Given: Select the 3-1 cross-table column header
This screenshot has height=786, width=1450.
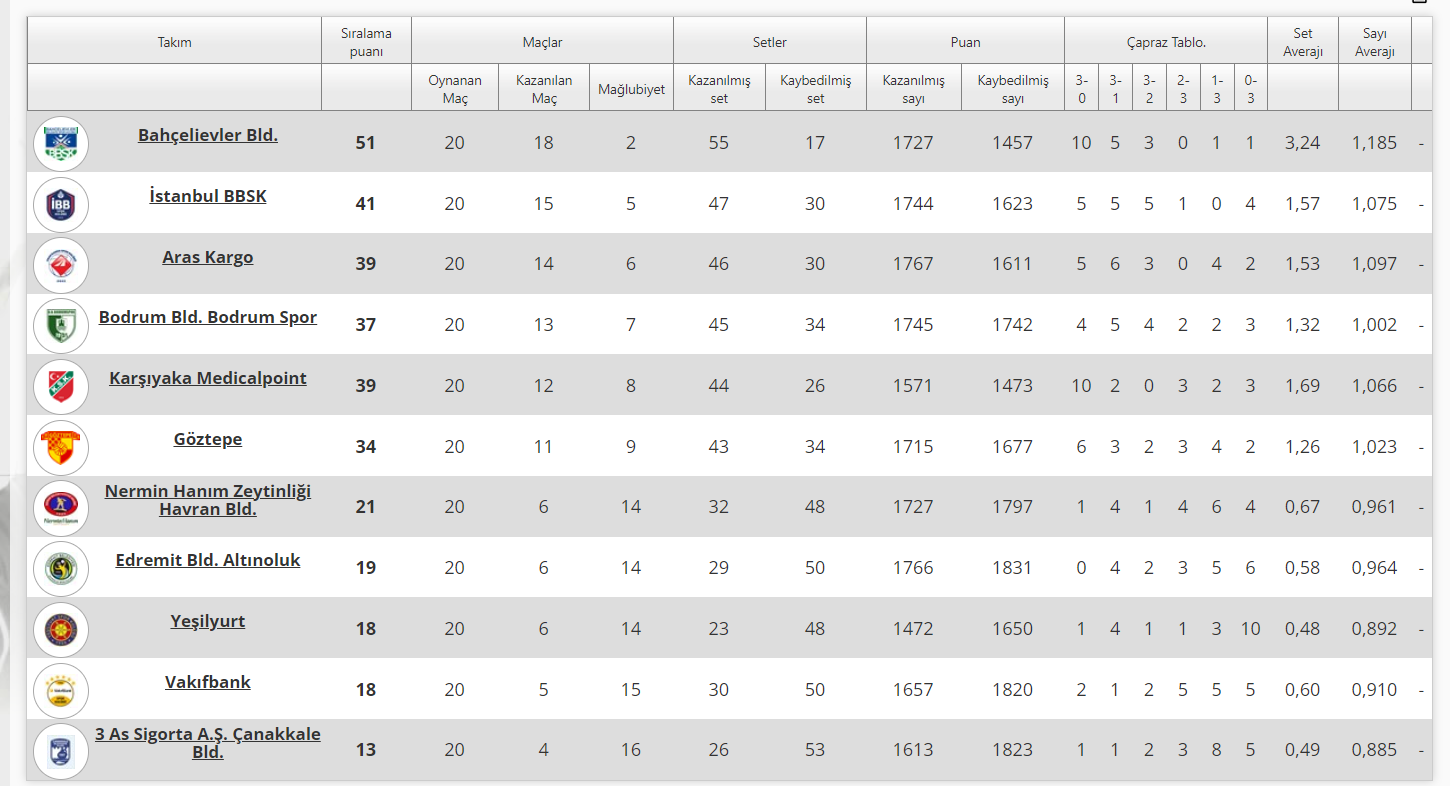Looking at the screenshot, I should (x=1115, y=88).
